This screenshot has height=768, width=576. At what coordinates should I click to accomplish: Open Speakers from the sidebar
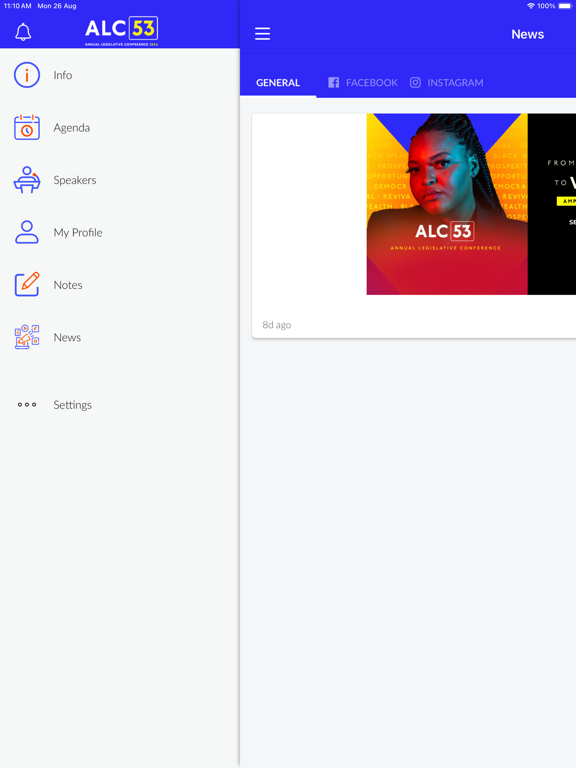click(x=75, y=180)
